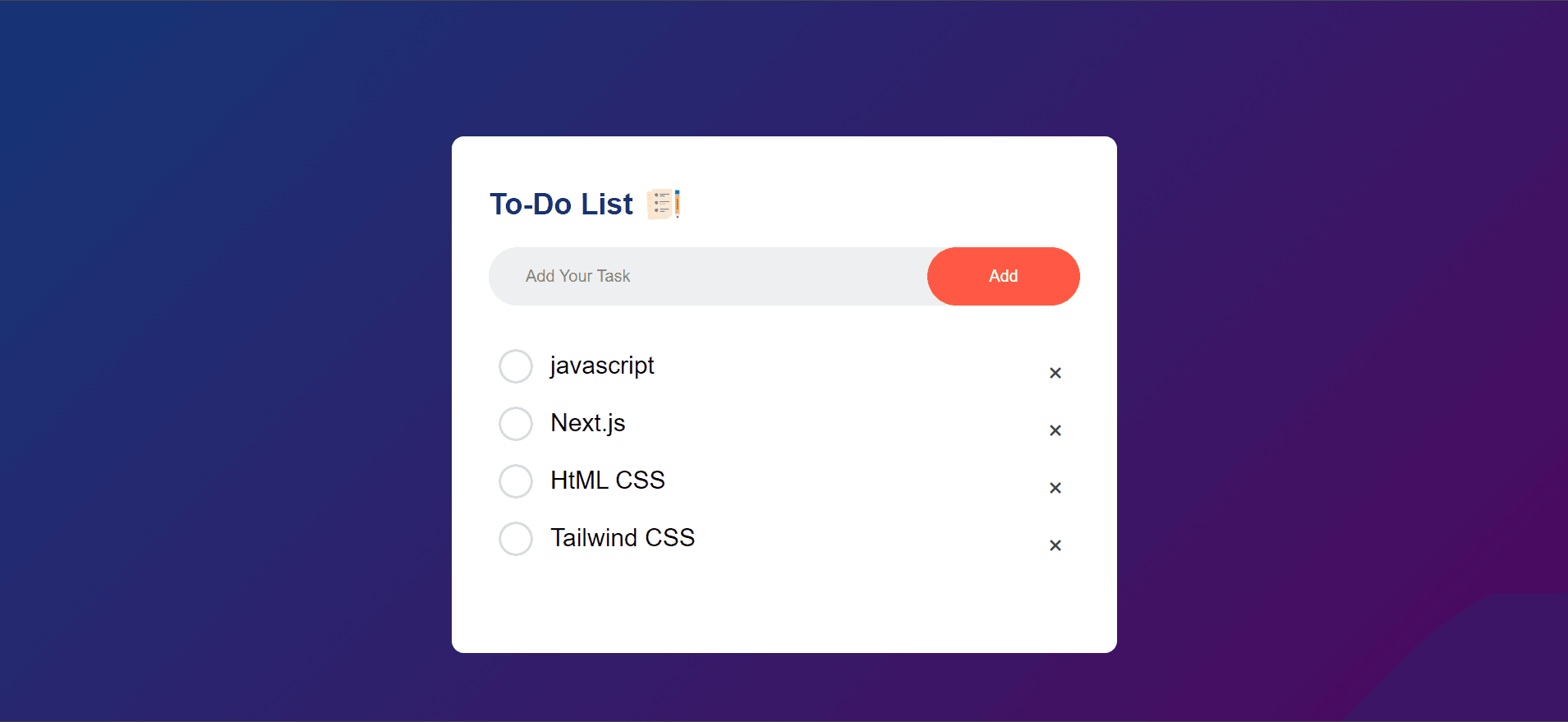Viewport: 1568px width, 722px height.
Task: Mark javascript task as complete
Action: pos(516,366)
